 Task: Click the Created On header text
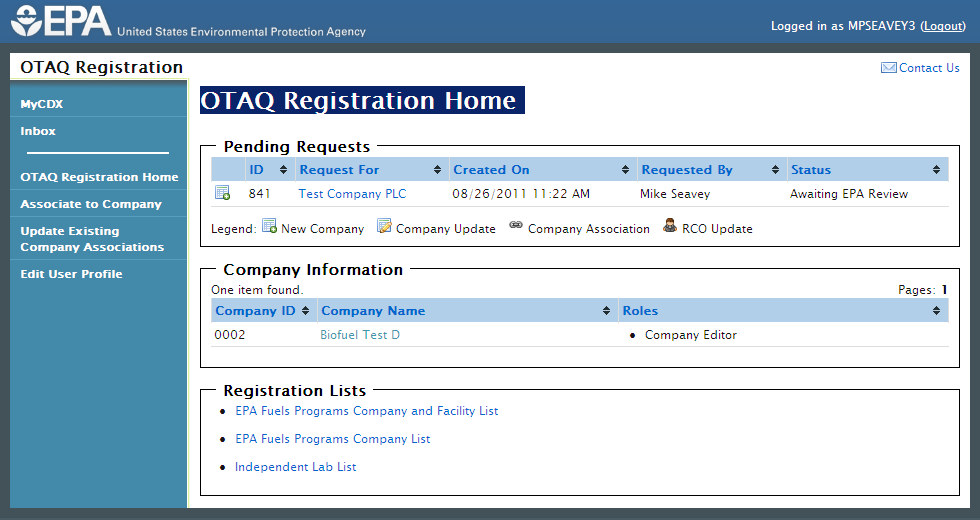click(x=491, y=169)
